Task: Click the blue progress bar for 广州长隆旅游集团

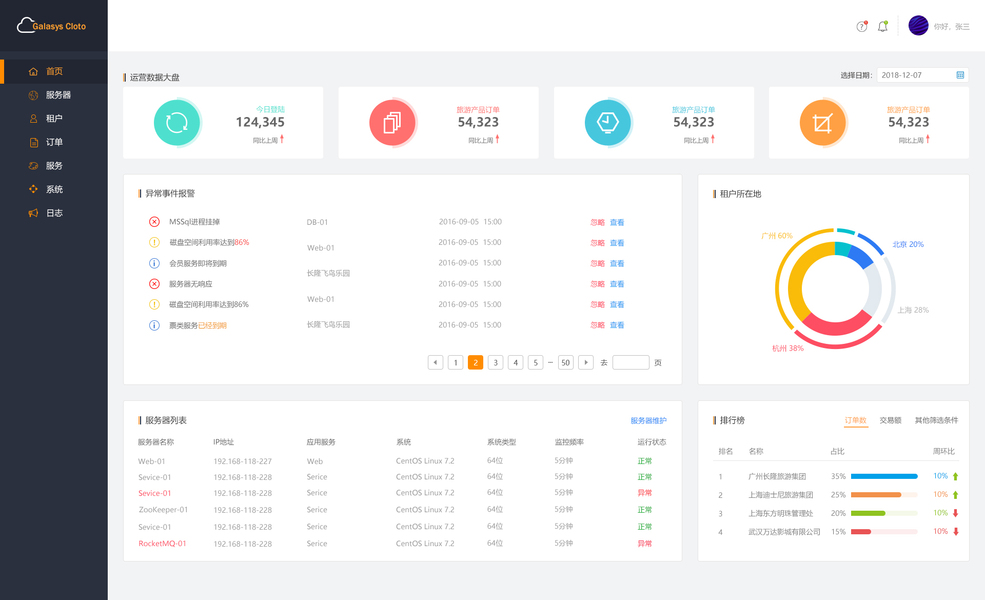Action: click(884, 476)
